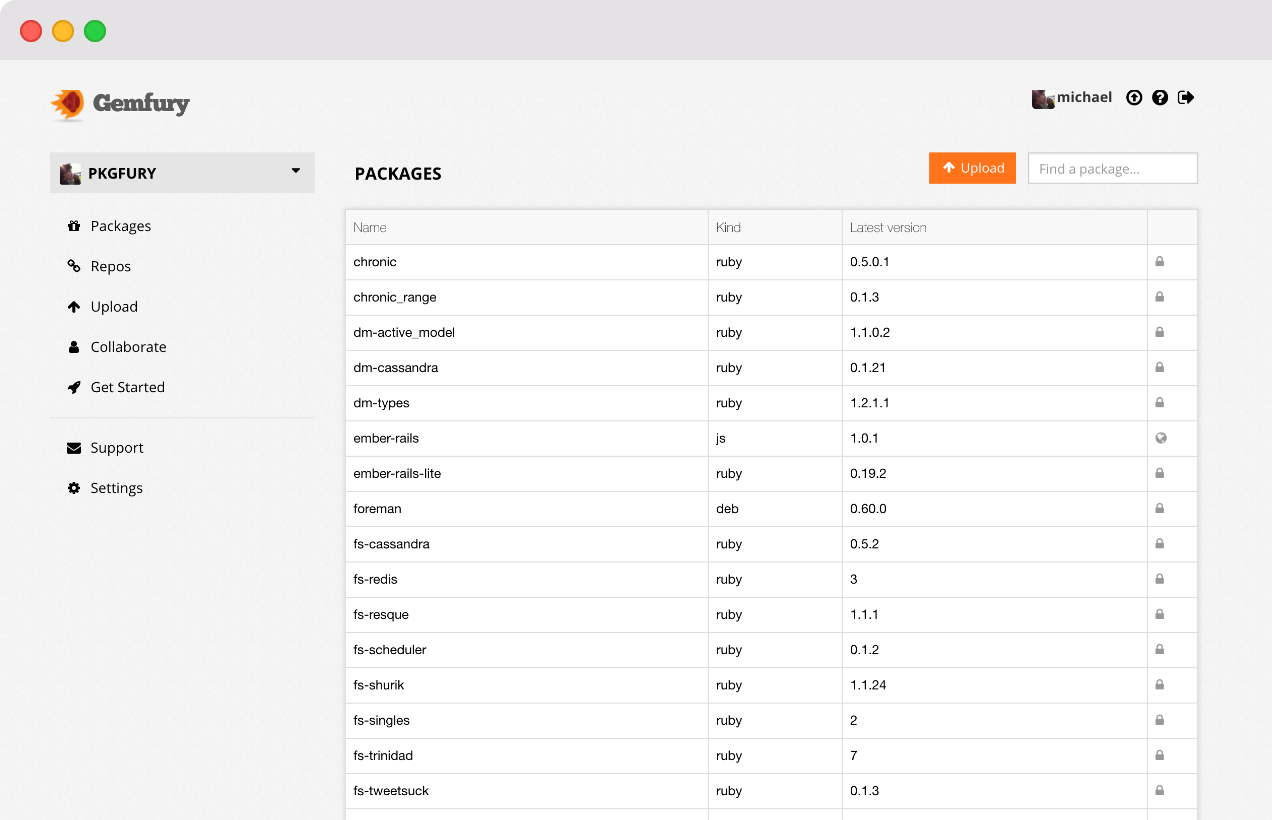Click the lock icon for fs-tweetsuck

click(1160, 791)
